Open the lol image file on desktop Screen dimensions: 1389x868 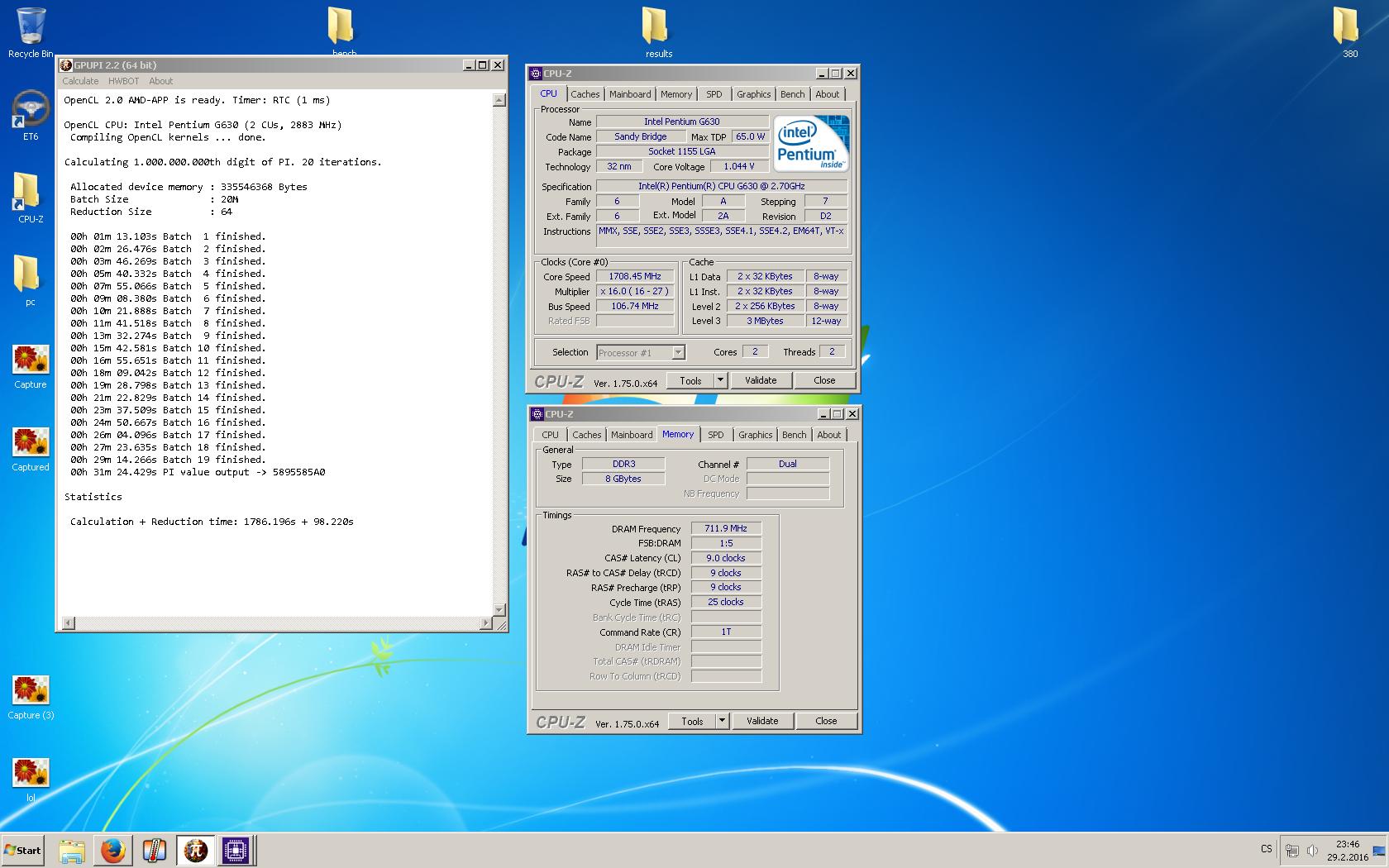(31, 780)
